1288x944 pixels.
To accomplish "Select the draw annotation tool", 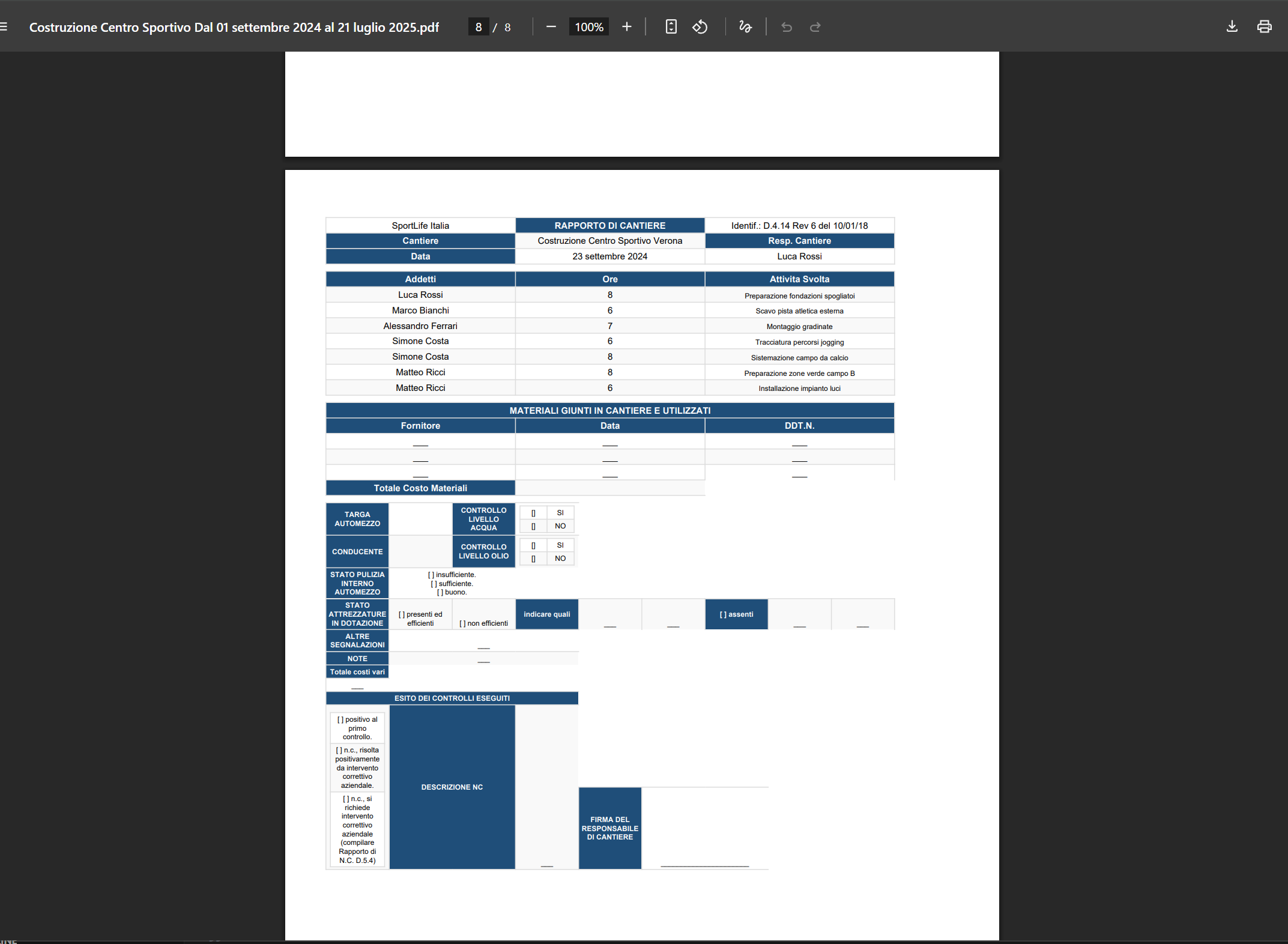I will tap(745, 26).
